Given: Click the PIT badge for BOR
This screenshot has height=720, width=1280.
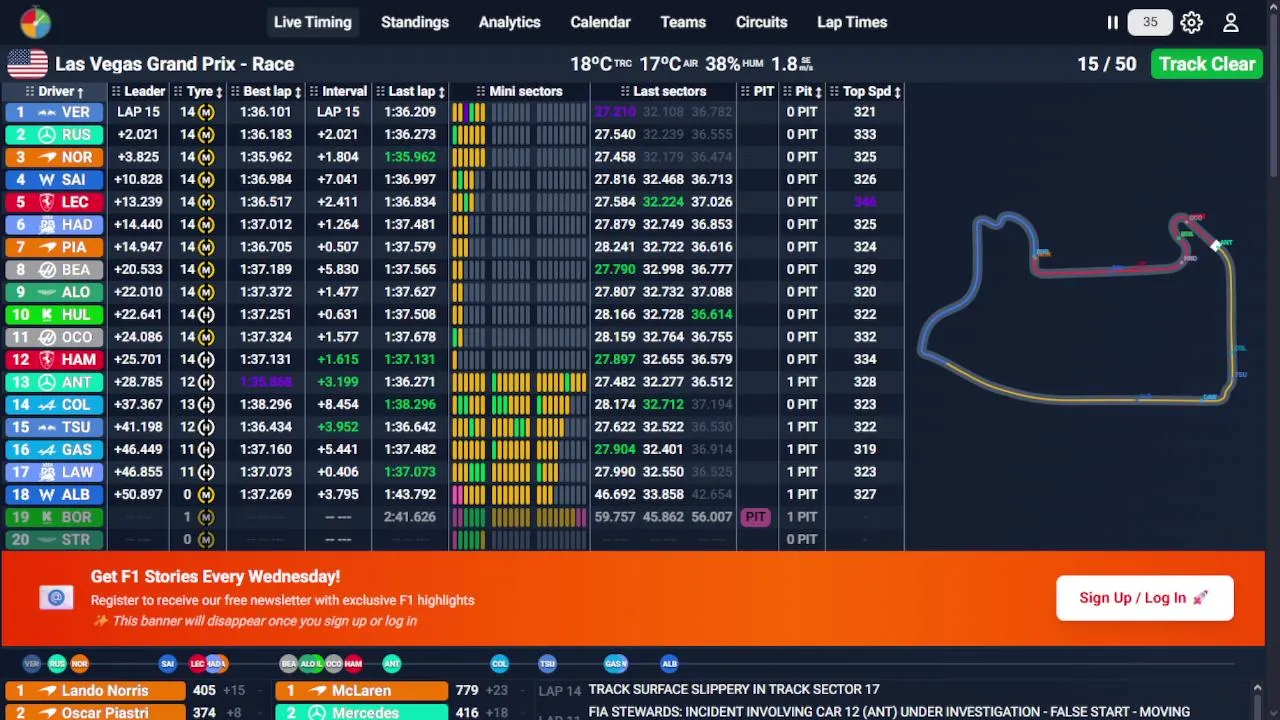Looking at the screenshot, I should [755, 517].
